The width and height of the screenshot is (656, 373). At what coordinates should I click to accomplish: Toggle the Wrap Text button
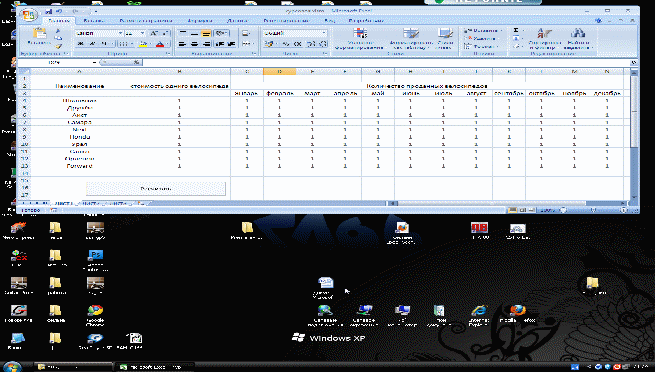coord(221,33)
